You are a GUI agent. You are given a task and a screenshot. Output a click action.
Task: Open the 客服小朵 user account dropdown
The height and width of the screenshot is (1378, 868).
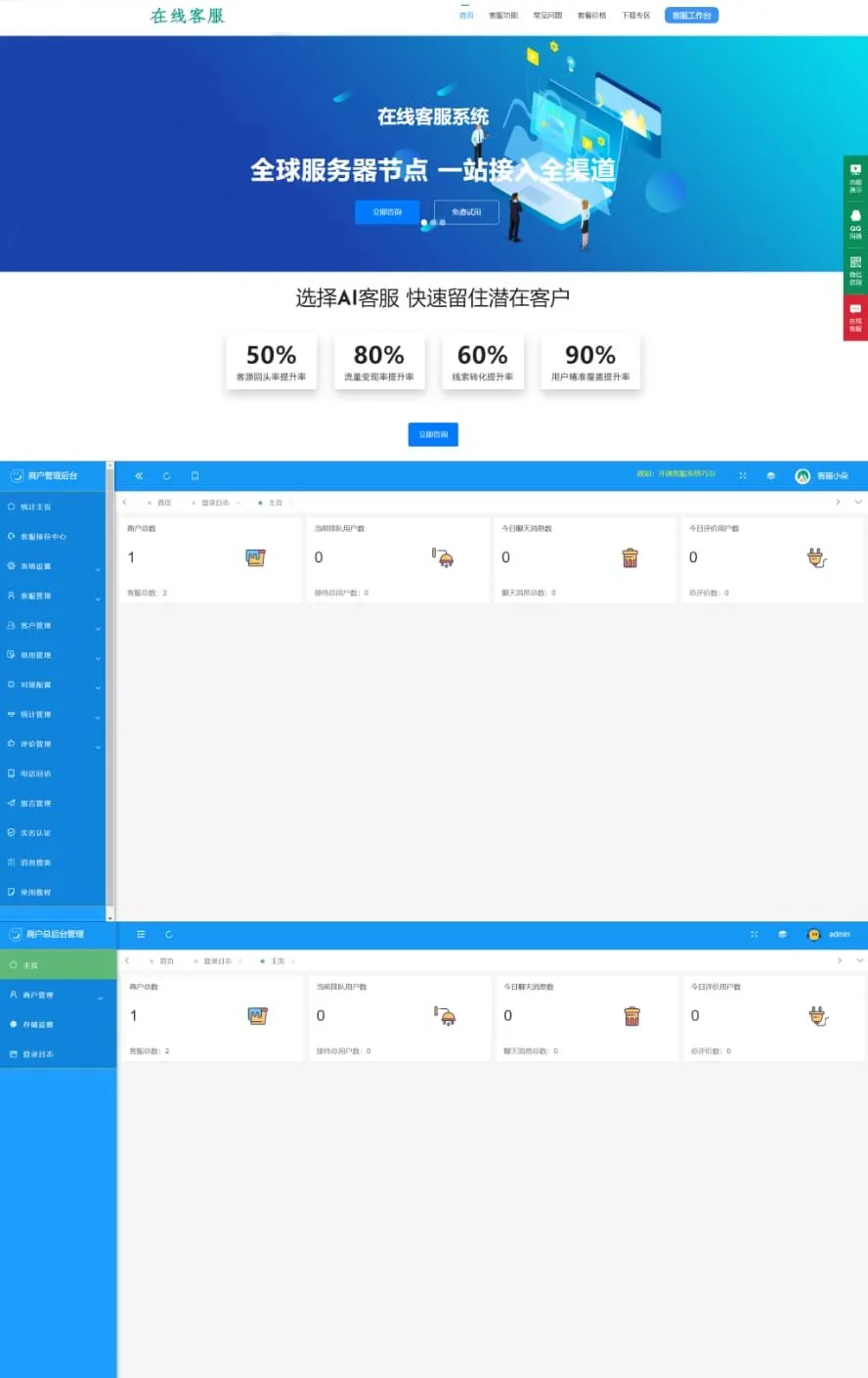822,476
